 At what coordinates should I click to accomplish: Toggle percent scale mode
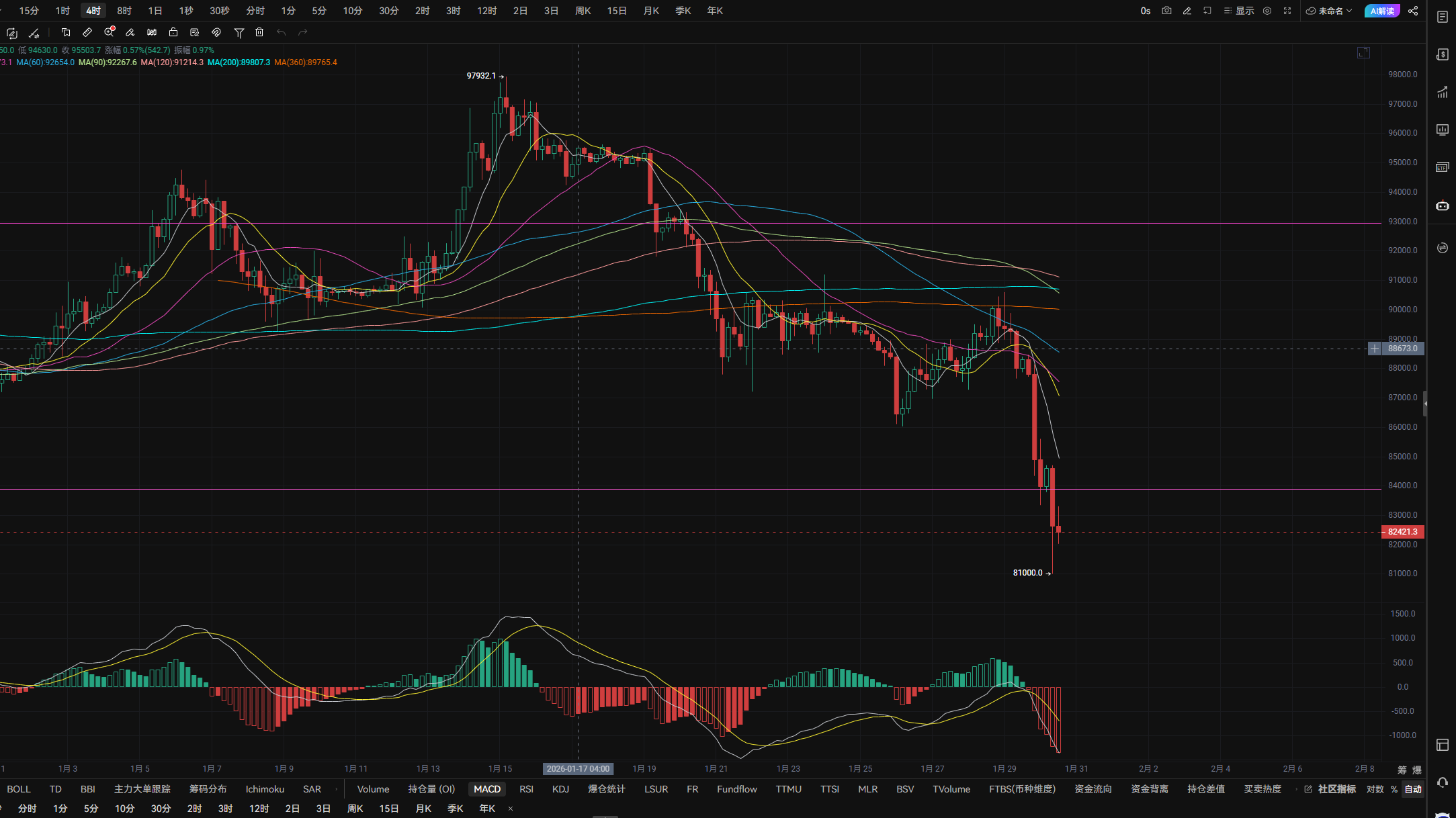click(1394, 789)
